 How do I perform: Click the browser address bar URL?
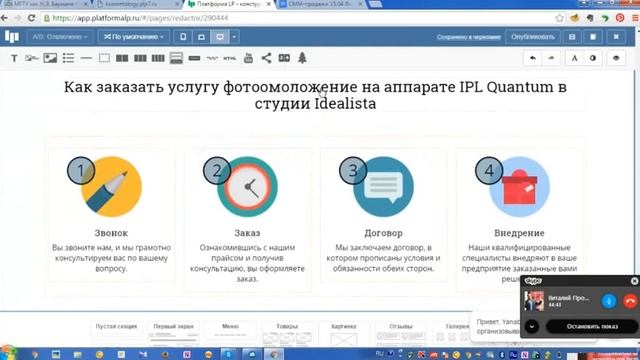[140, 18]
